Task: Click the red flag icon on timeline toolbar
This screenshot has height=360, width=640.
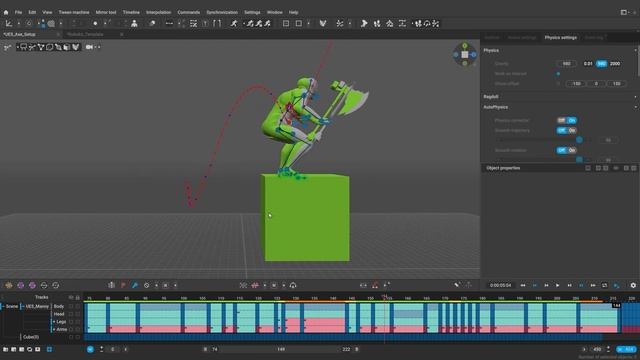Action: coord(123,285)
